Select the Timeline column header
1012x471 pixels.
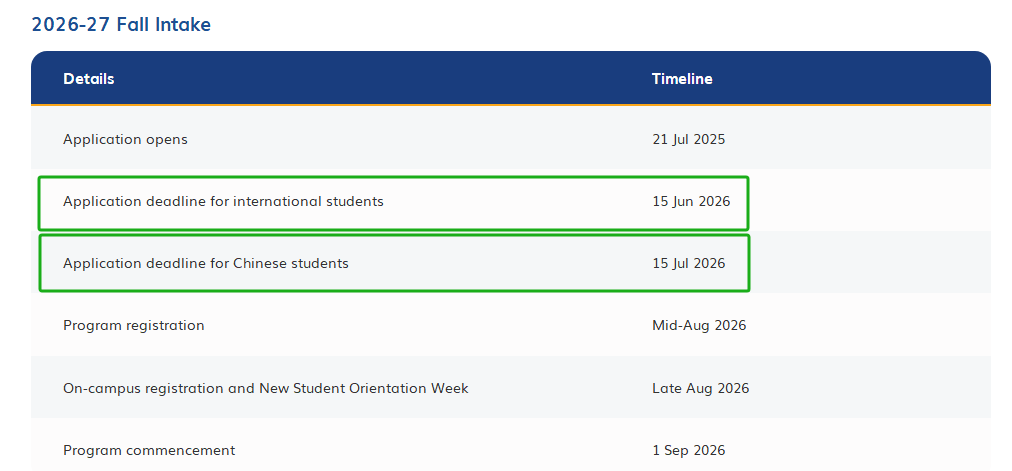click(682, 79)
